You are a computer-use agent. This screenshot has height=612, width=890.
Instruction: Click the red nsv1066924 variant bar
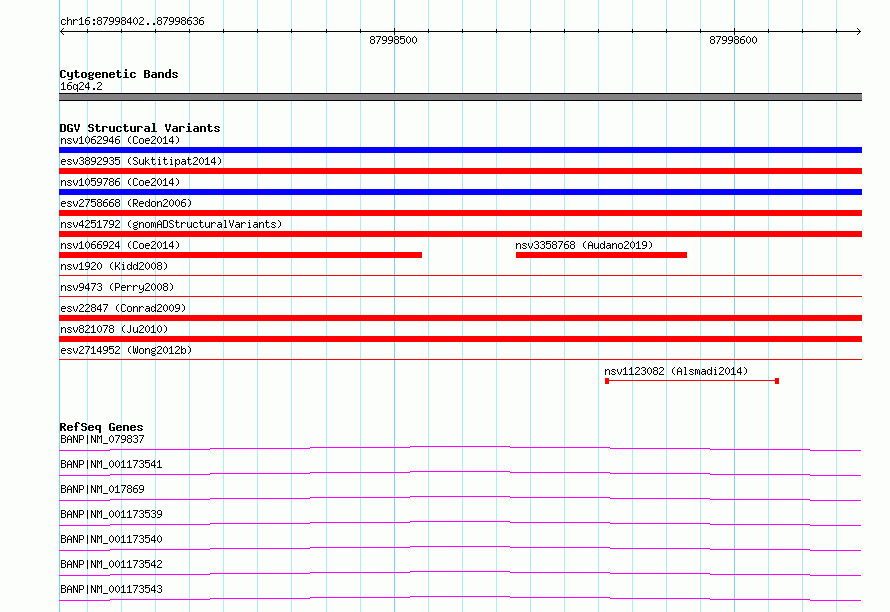(241, 255)
